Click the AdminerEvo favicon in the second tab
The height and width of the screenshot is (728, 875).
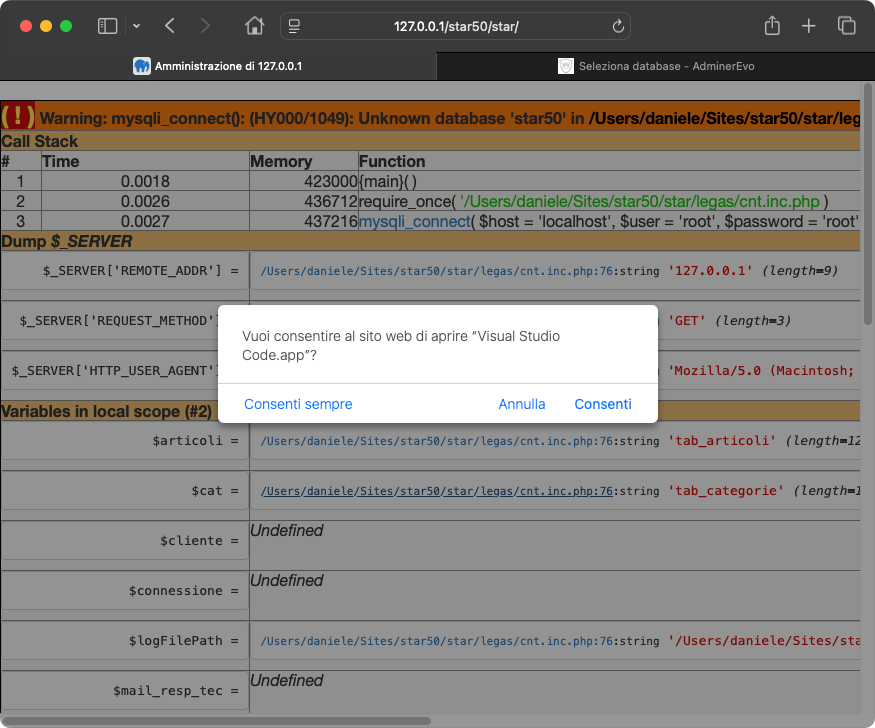(566, 66)
